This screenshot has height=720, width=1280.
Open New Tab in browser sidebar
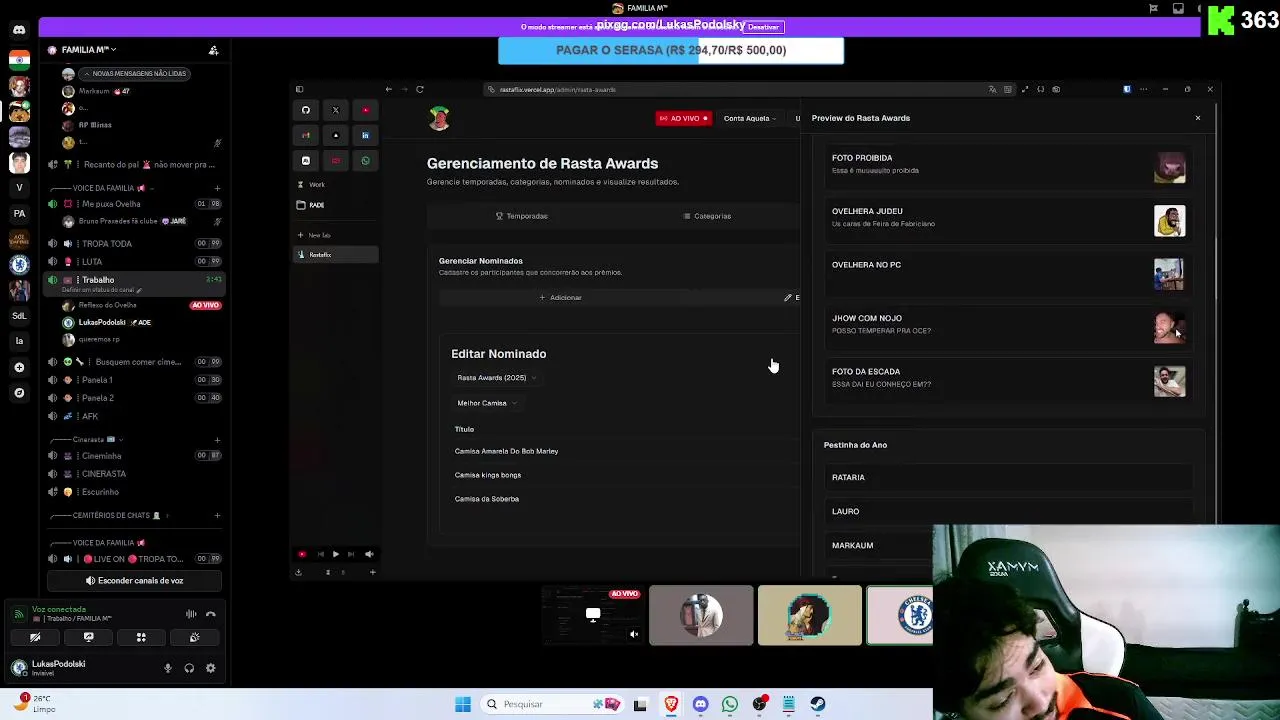click(x=315, y=235)
